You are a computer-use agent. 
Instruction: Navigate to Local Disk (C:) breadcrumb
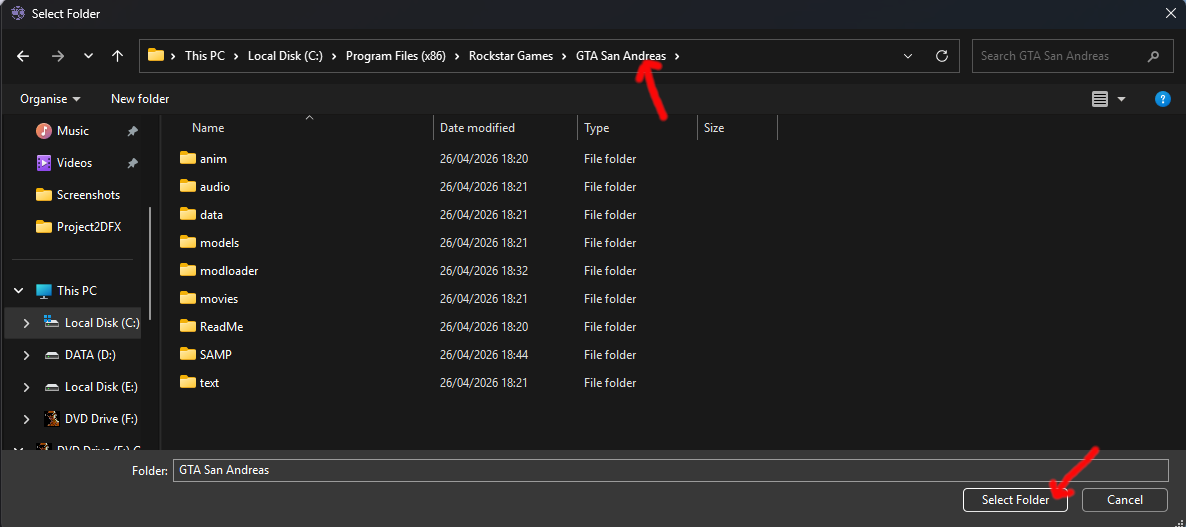[285, 56]
